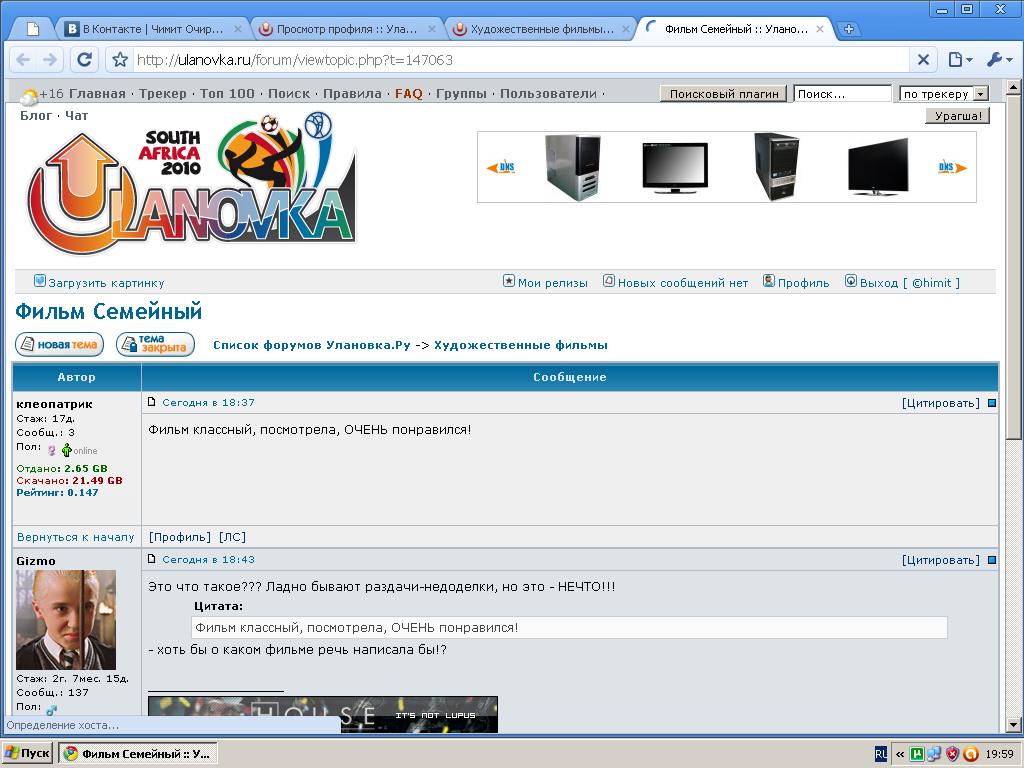Image resolution: width=1024 pixels, height=768 pixels.
Task: Click клеопатрик's online status indicator
Action: (x=68, y=450)
